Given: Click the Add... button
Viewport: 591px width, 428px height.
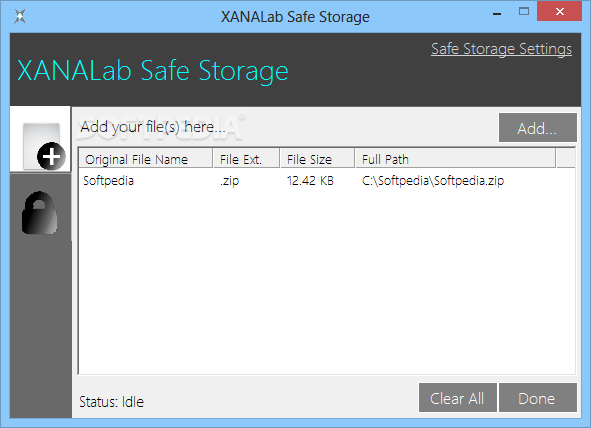Looking at the screenshot, I should 537,128.
